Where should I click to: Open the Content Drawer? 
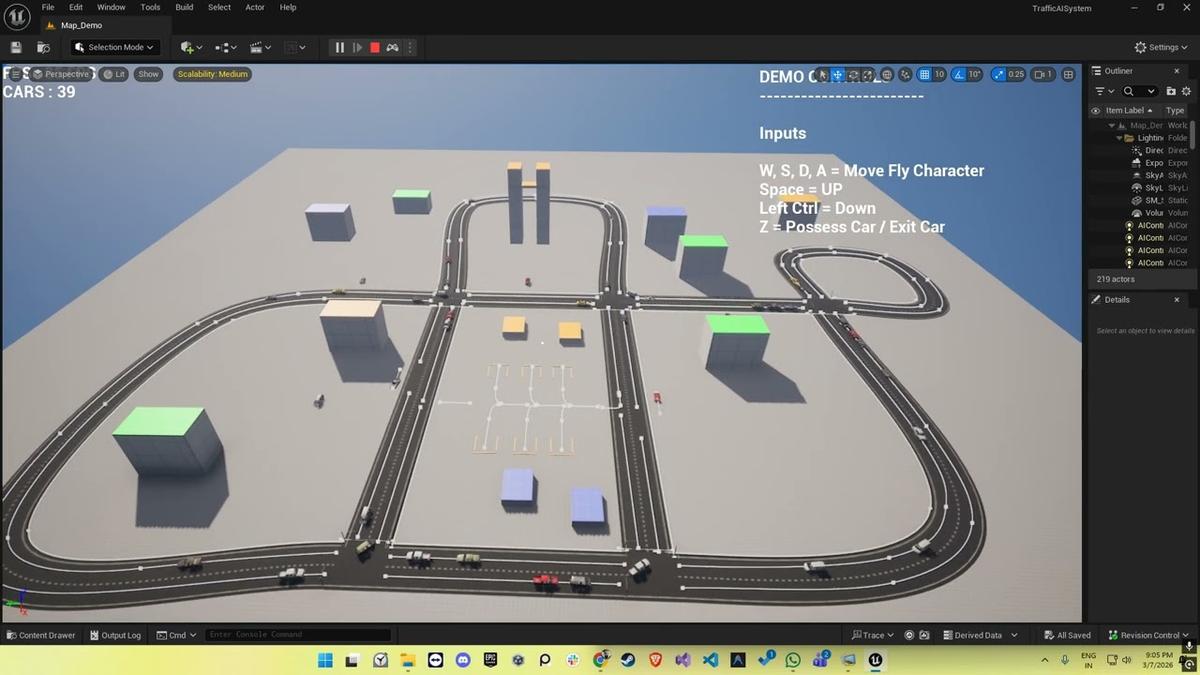point(41,635)
